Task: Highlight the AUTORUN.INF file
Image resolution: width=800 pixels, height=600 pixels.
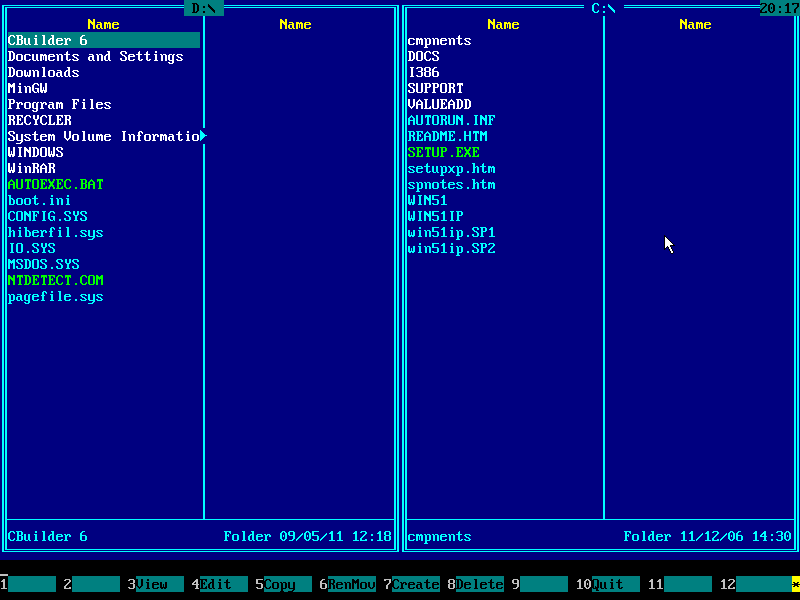Action: 452,120
